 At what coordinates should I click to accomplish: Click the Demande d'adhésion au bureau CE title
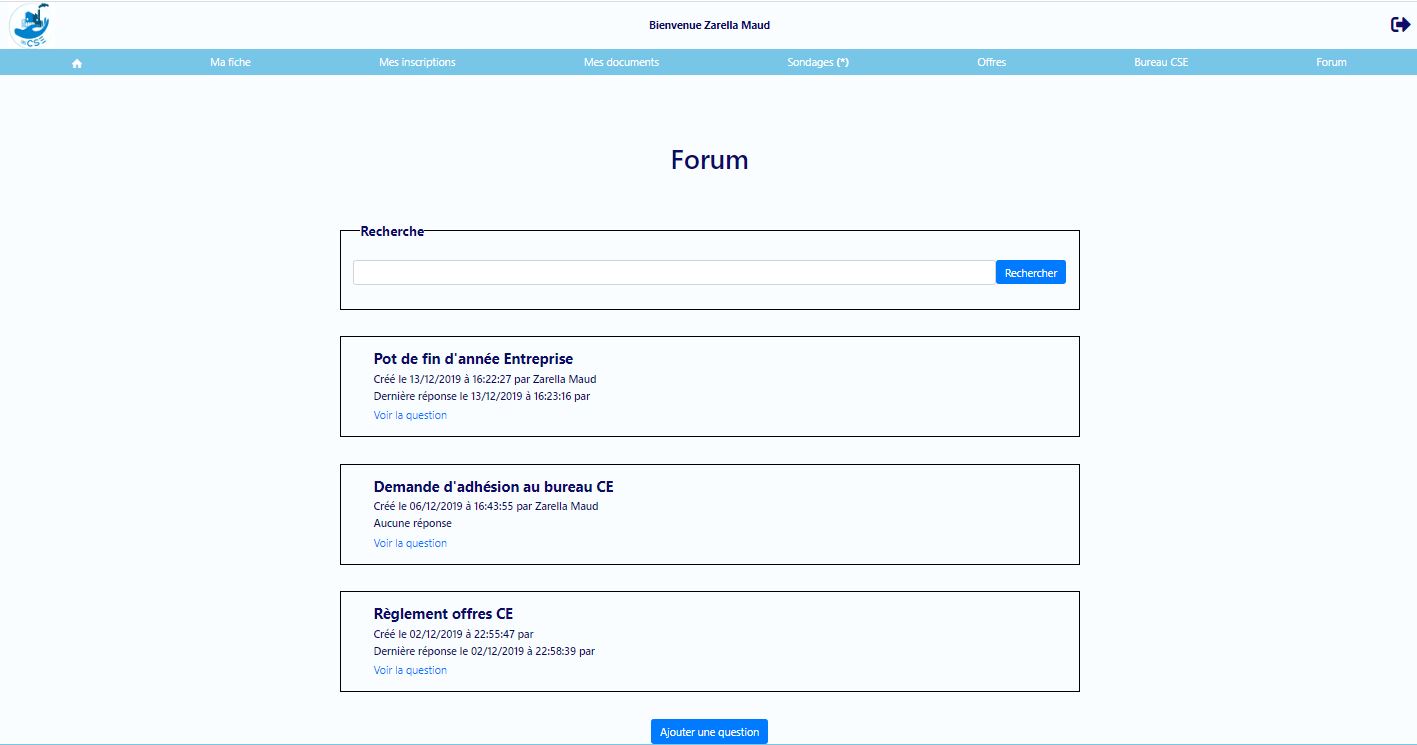point(493,487)
